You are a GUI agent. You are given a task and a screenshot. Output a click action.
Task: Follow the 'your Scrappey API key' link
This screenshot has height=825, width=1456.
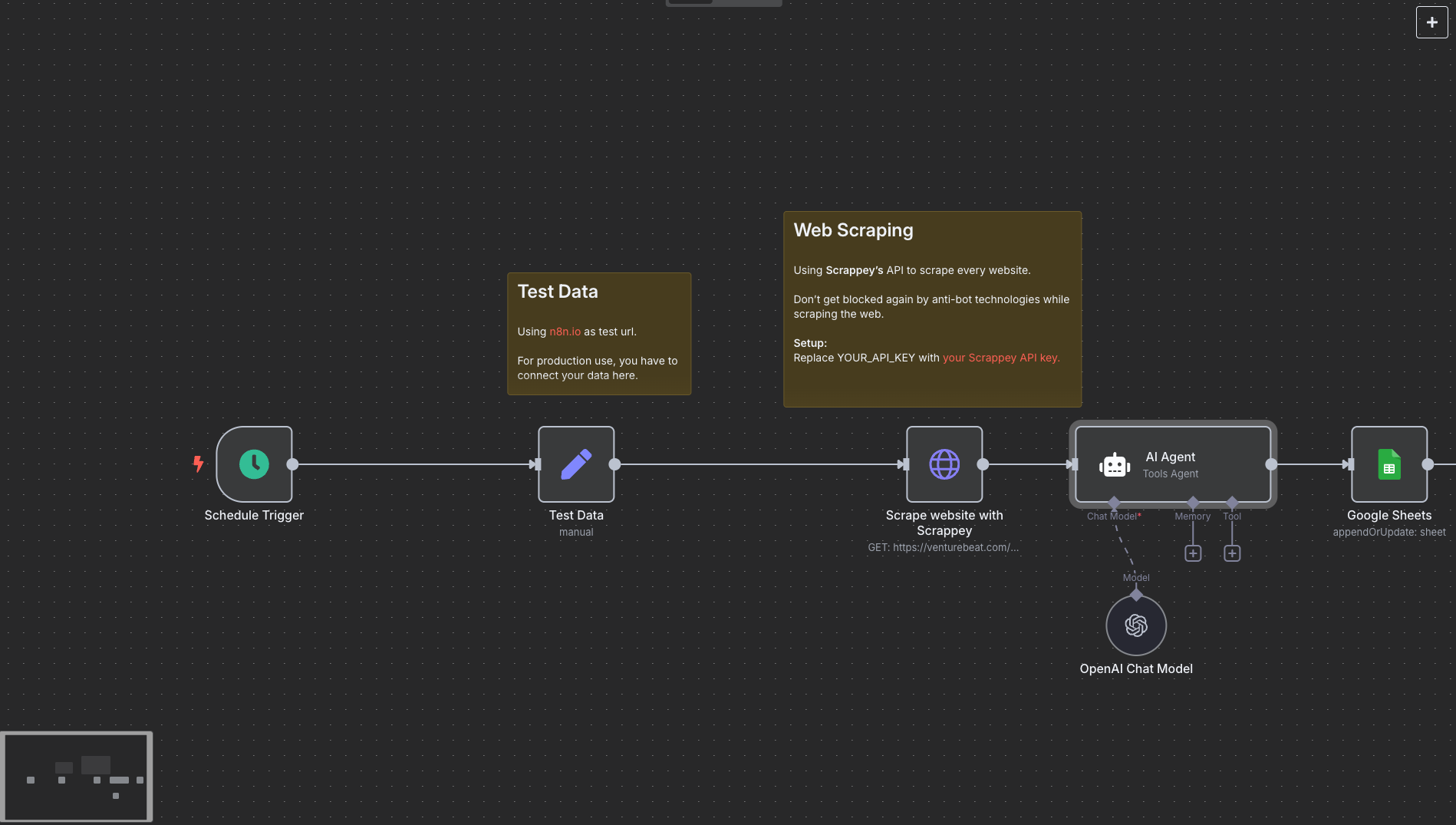click(x=1001, y=358)
